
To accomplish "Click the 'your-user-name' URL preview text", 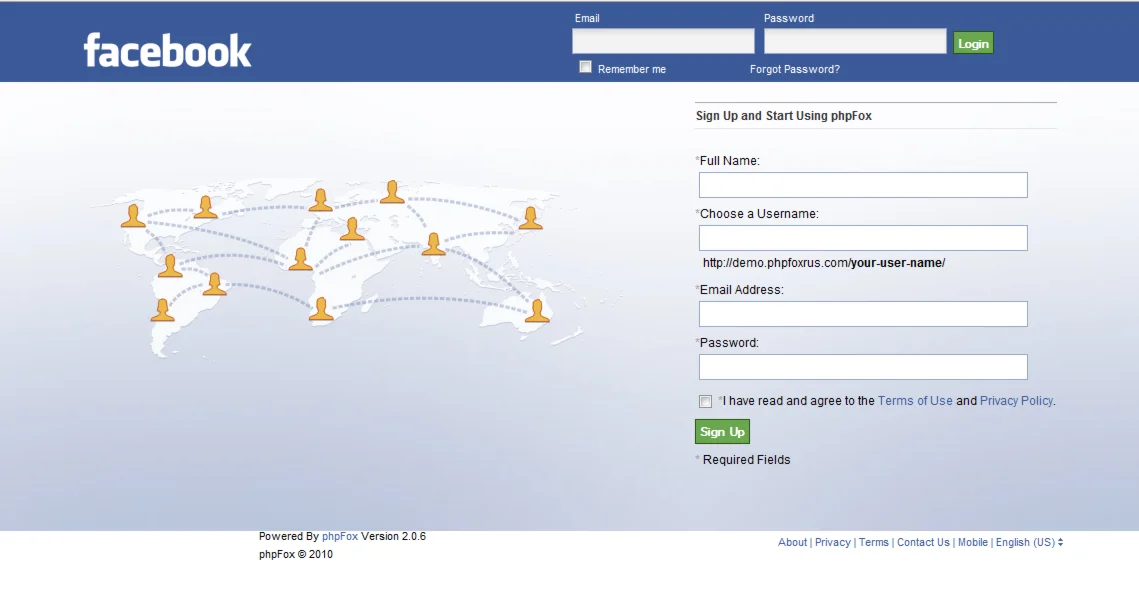I will (x=898, y=263).
